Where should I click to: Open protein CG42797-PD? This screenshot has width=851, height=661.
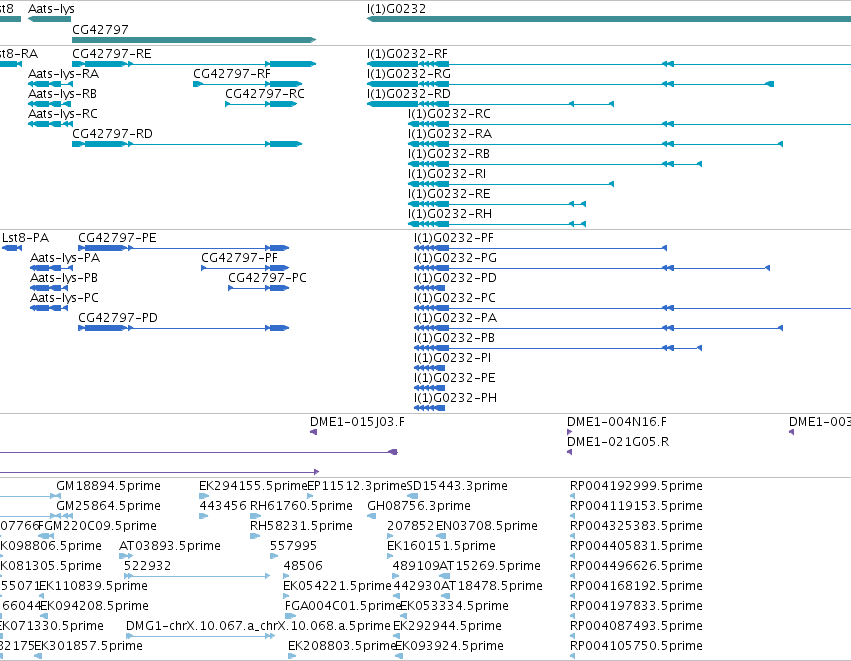pos(118,318)
